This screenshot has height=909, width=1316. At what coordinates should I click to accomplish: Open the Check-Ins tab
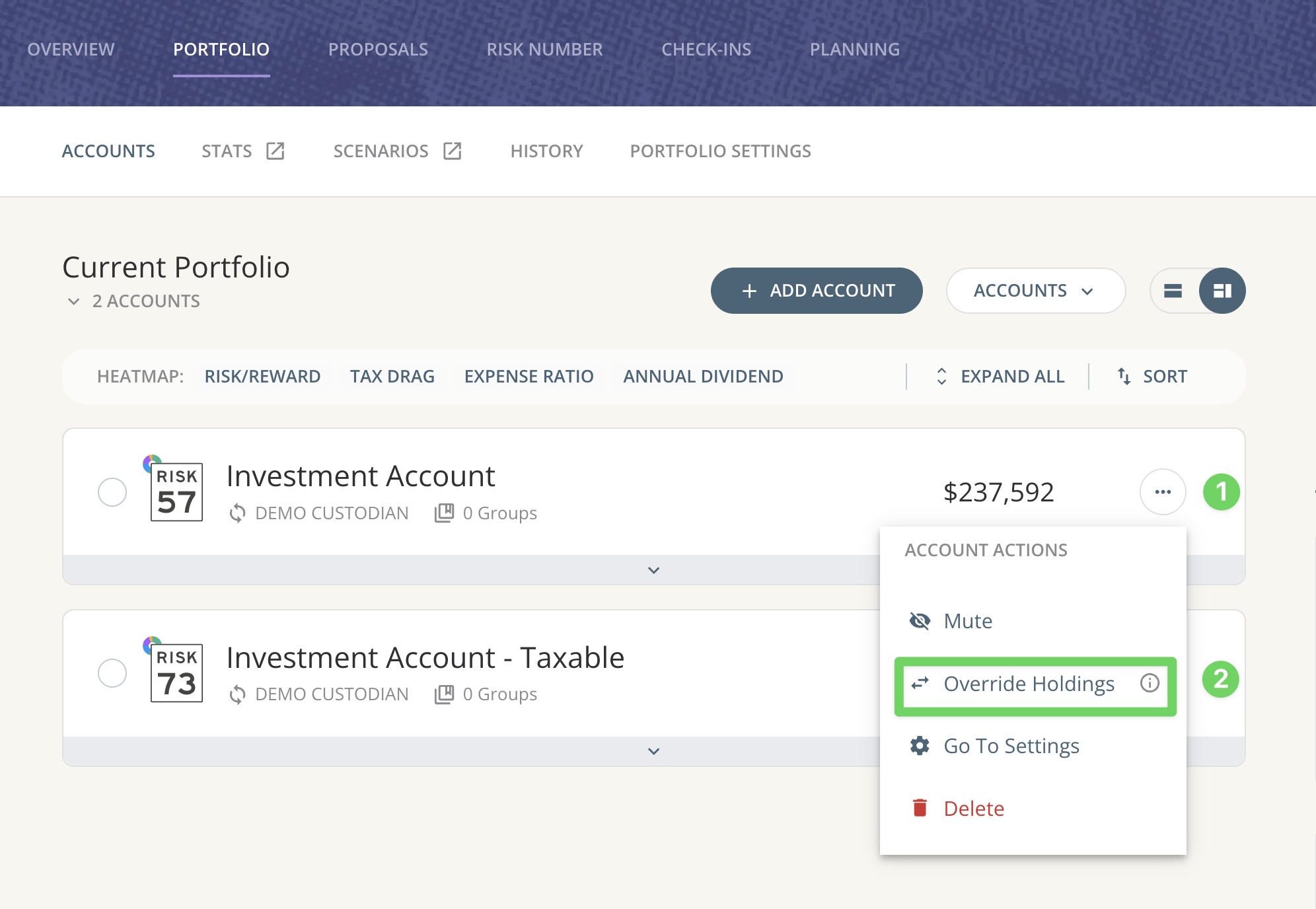[x=706, y=50]
